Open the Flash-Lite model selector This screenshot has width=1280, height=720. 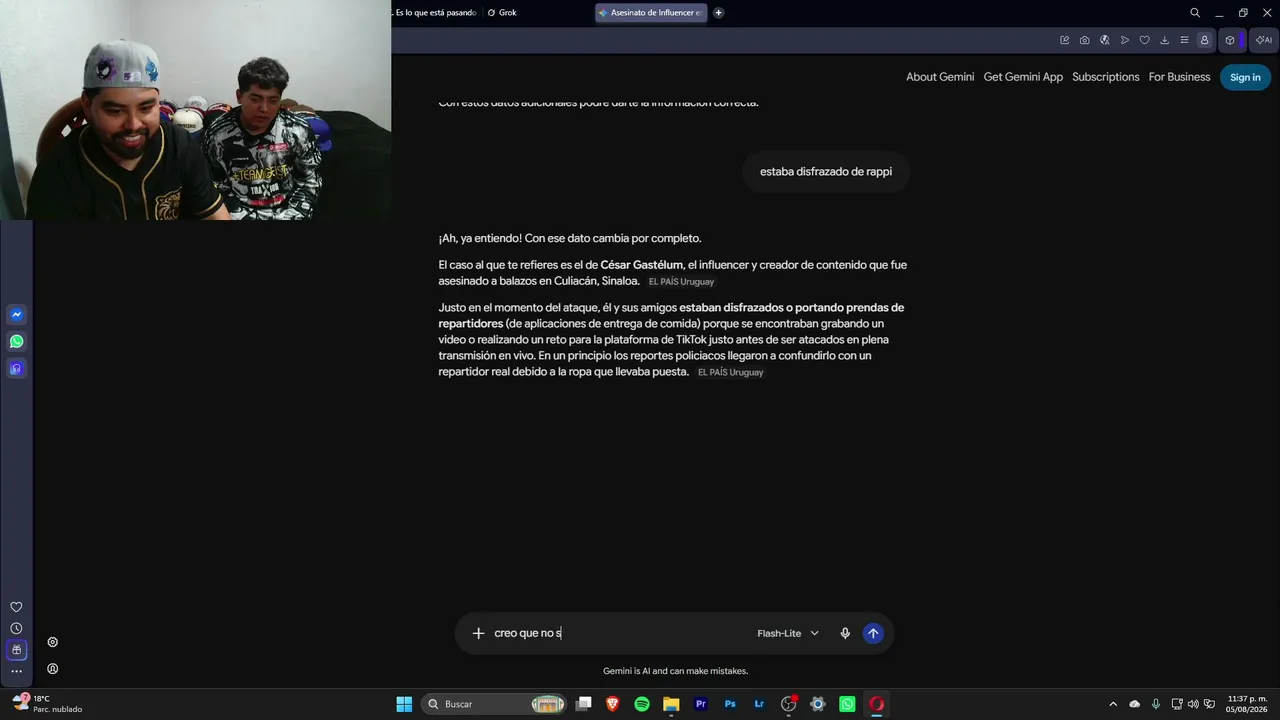pyautogui.click(x=788, y=633)
